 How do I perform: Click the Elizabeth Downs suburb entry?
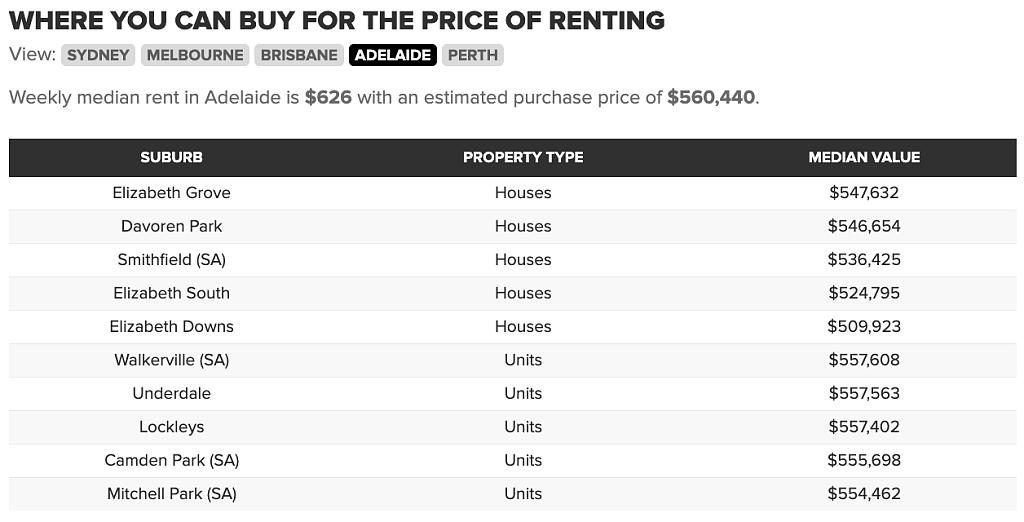click(x=171, y=327)
